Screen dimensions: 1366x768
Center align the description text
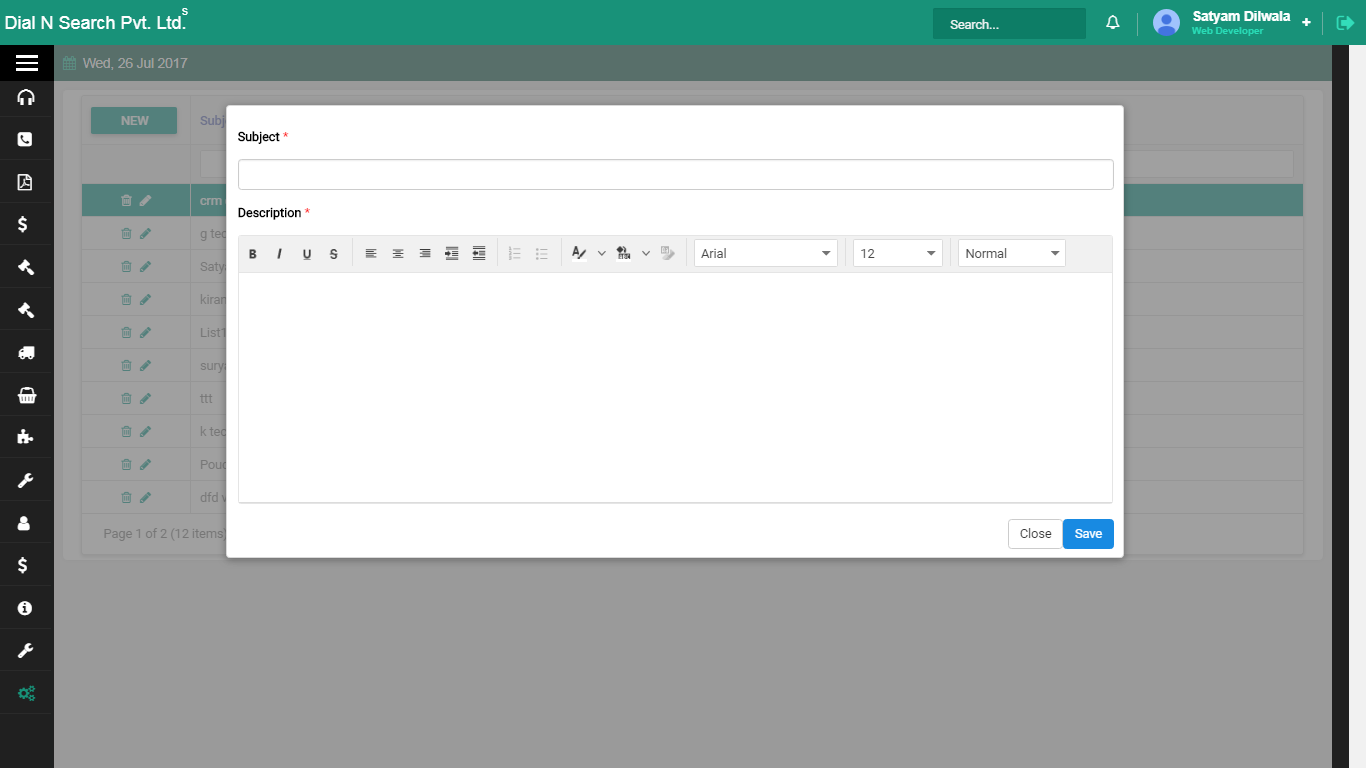tap(398, 254)
